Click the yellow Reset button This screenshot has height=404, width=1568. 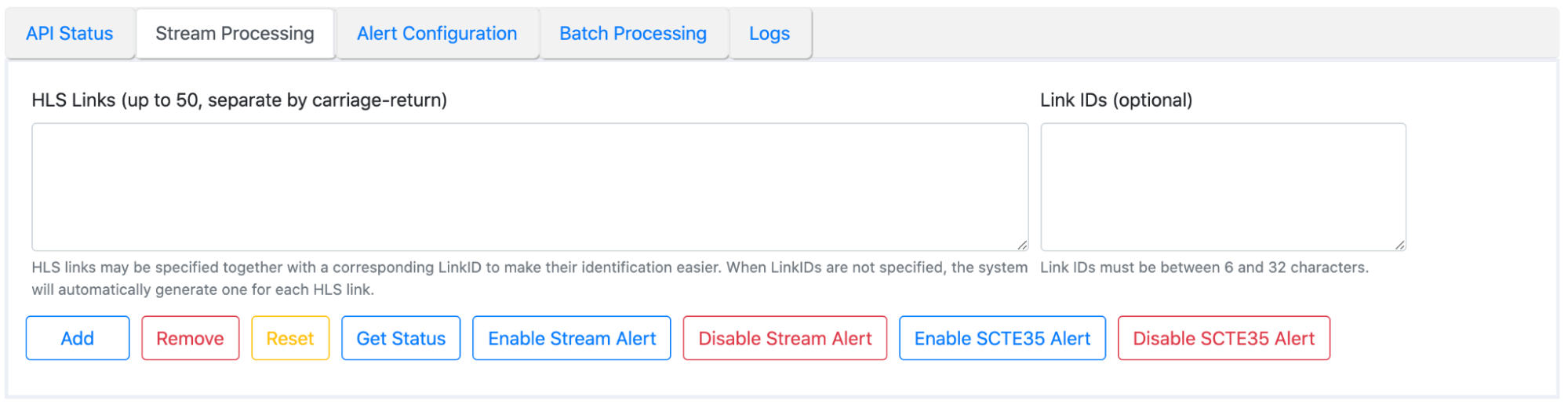click(x=289, y=338)
